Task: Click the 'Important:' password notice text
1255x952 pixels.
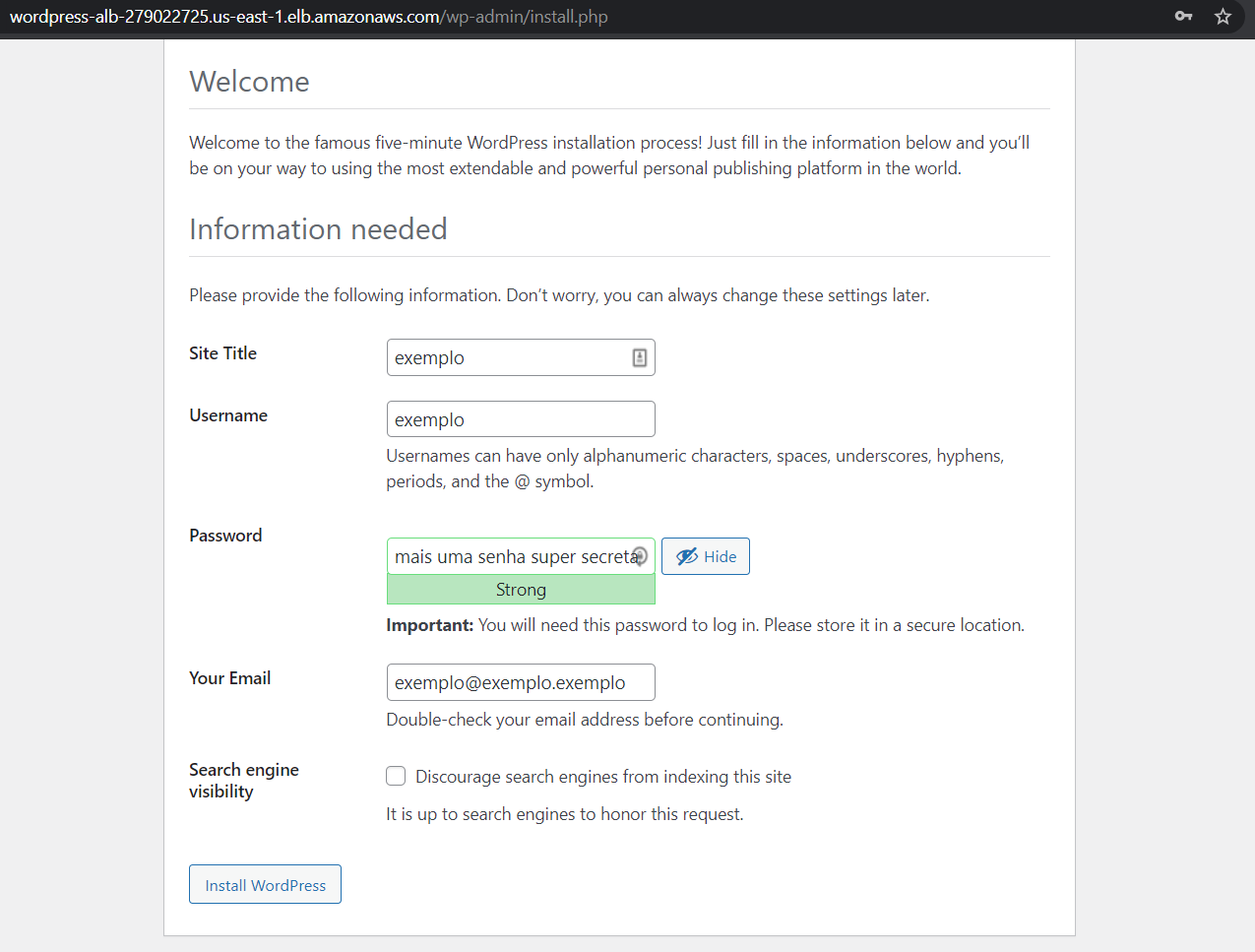Action: point(705,625)
